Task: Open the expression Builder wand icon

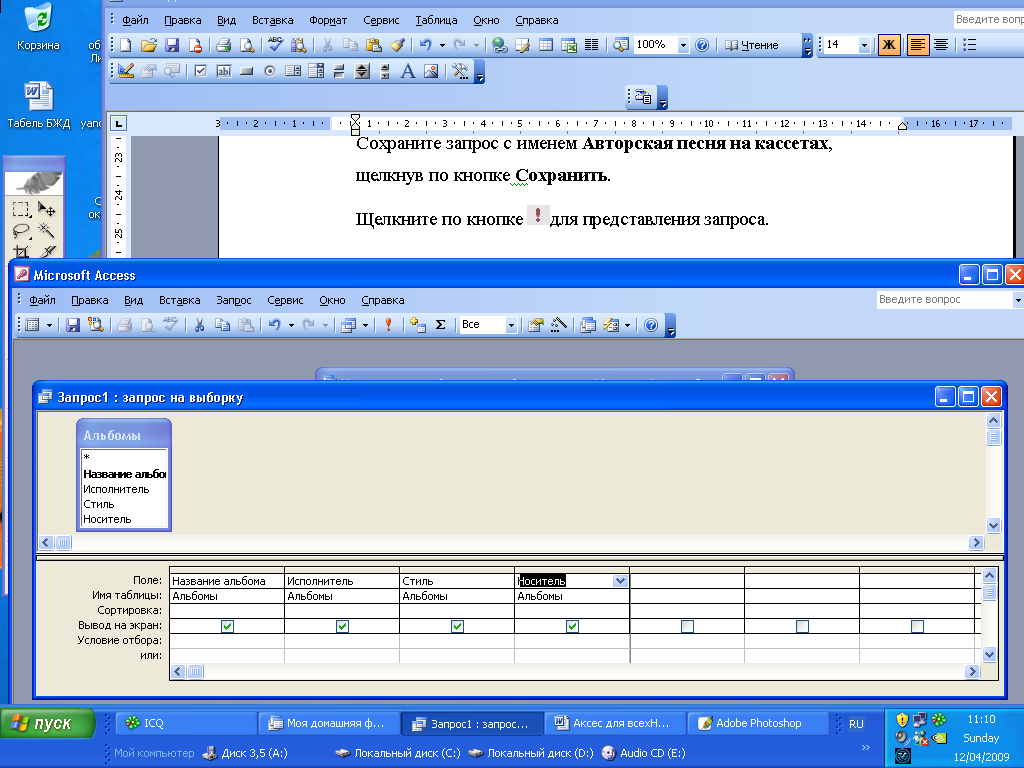Action: (559, 325)
